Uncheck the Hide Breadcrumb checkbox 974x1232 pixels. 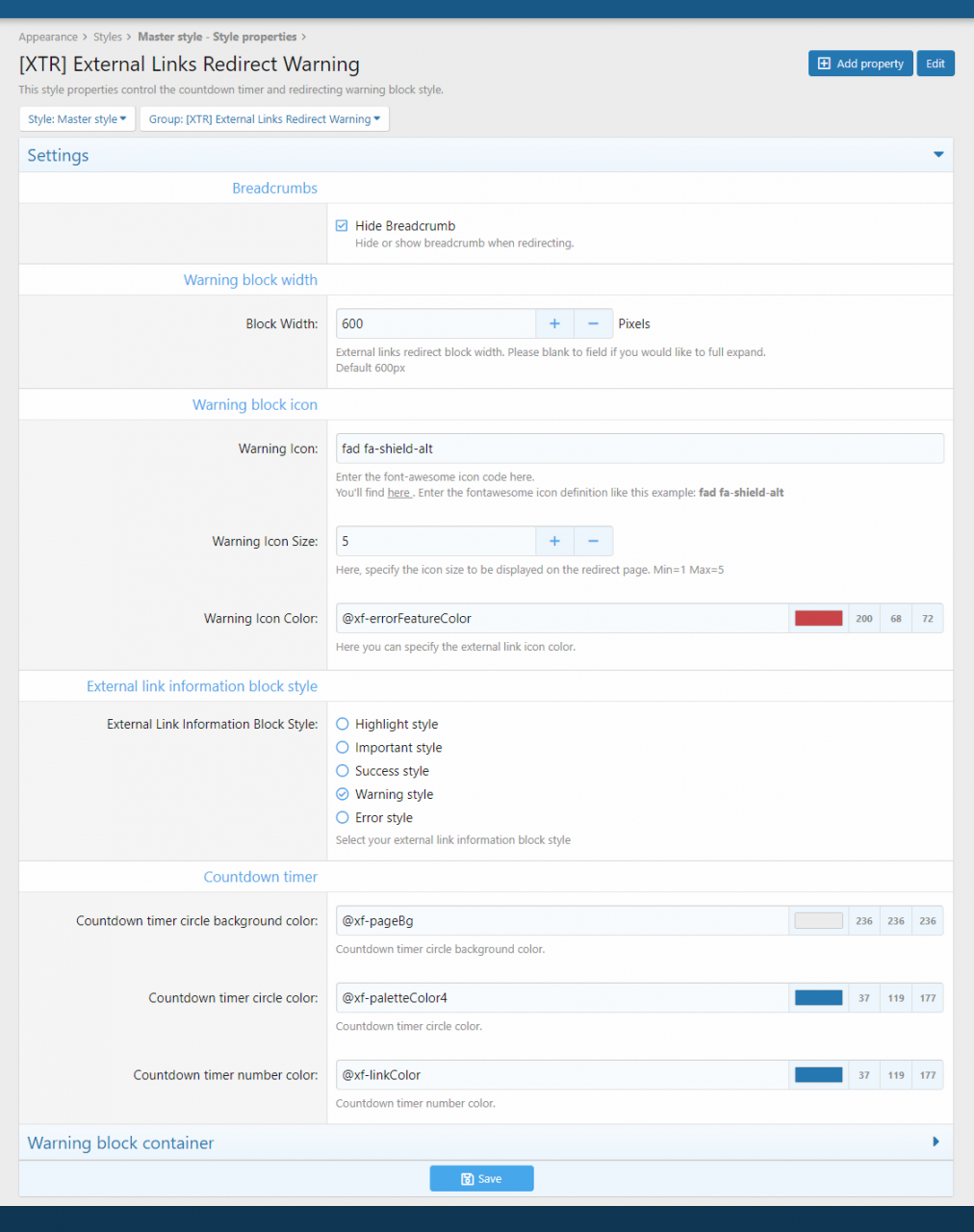[x=342, y=226]
